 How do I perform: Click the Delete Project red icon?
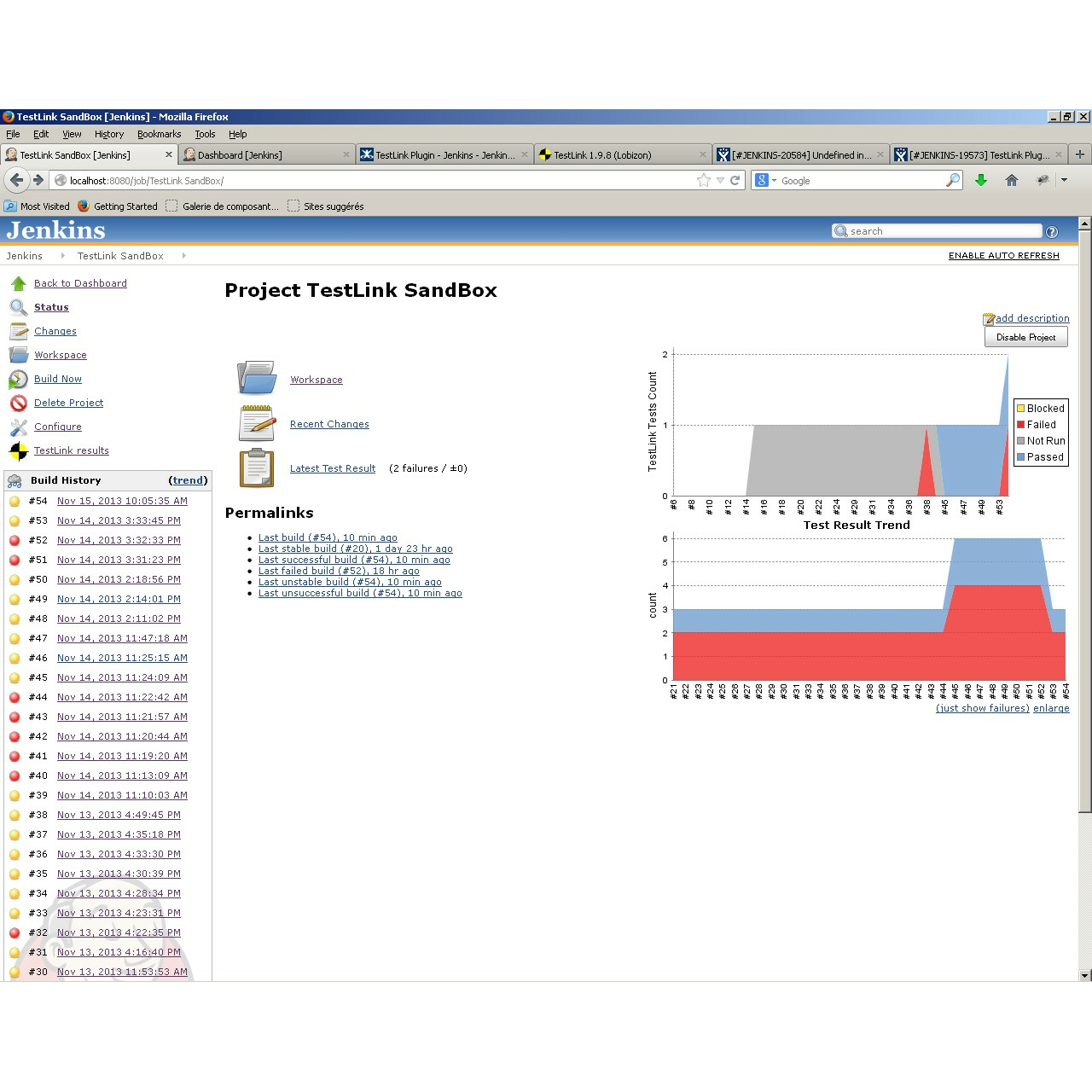(x=18, y=404)
